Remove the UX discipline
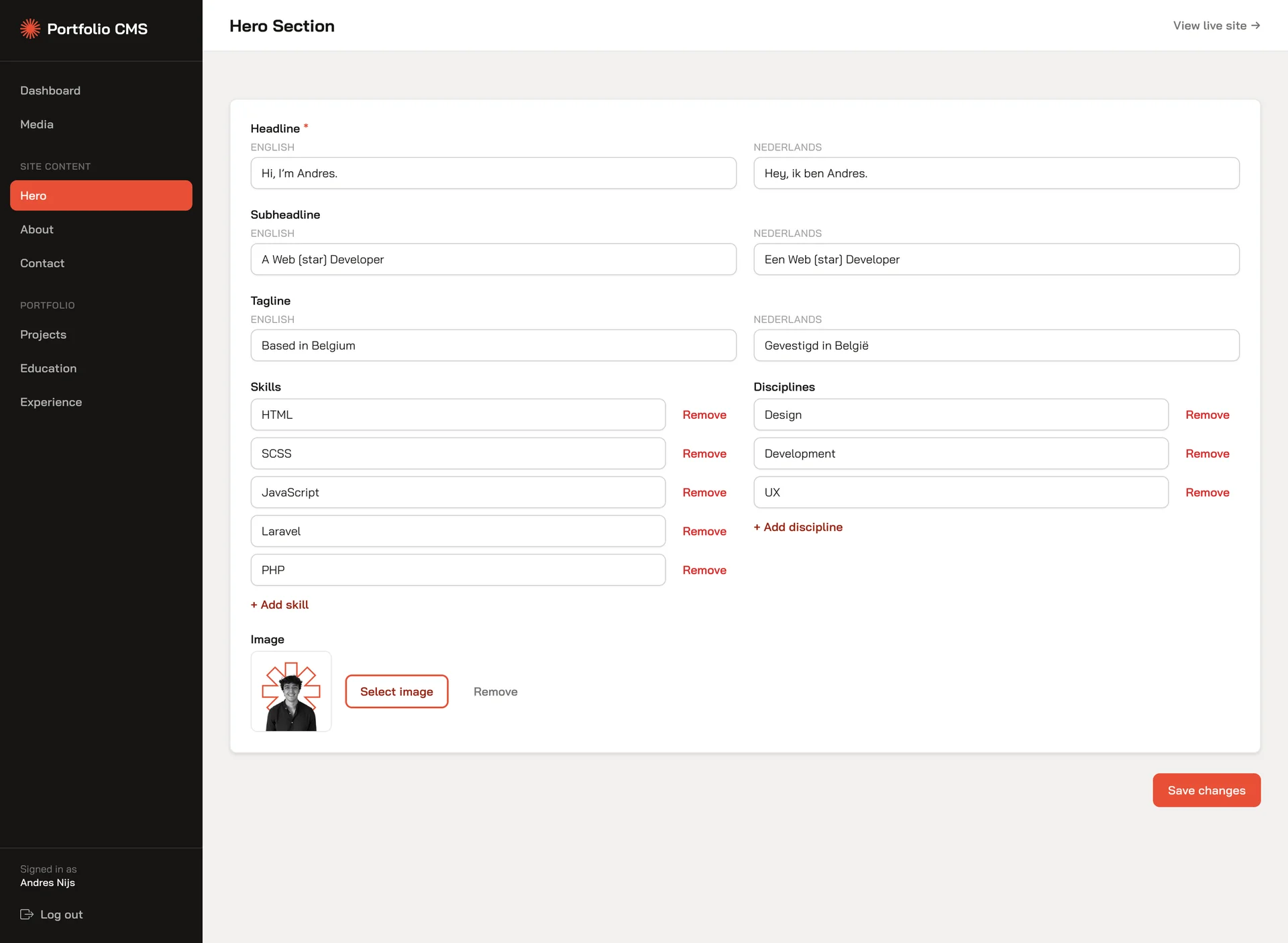This screenshot has width=1288, height=943. pyautogui.click(x=1207, y=493)
